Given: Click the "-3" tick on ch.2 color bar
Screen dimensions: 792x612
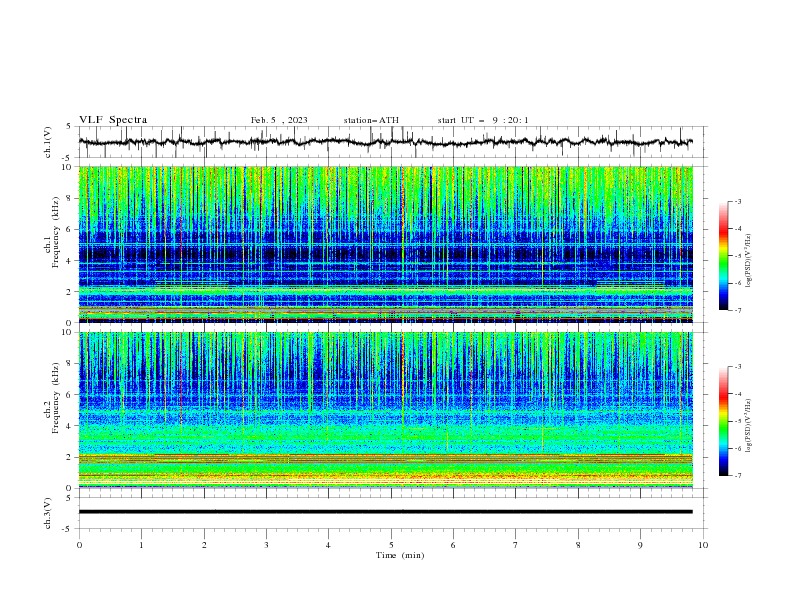Looking at the screenshot, I should coord(738,367).
